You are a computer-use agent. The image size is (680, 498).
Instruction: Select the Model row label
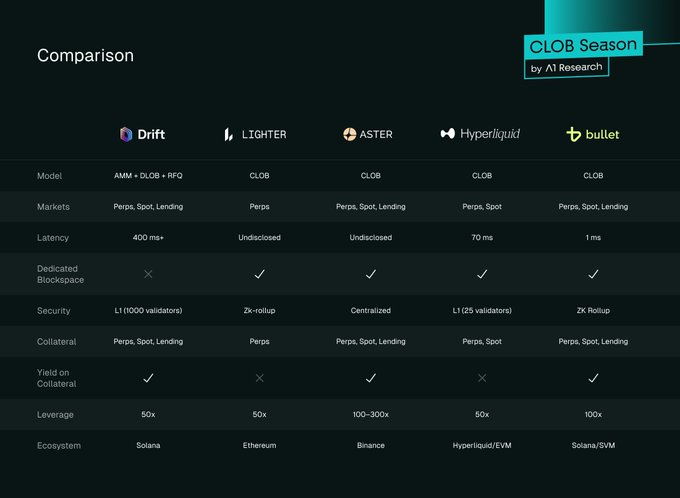pos(49,176)
